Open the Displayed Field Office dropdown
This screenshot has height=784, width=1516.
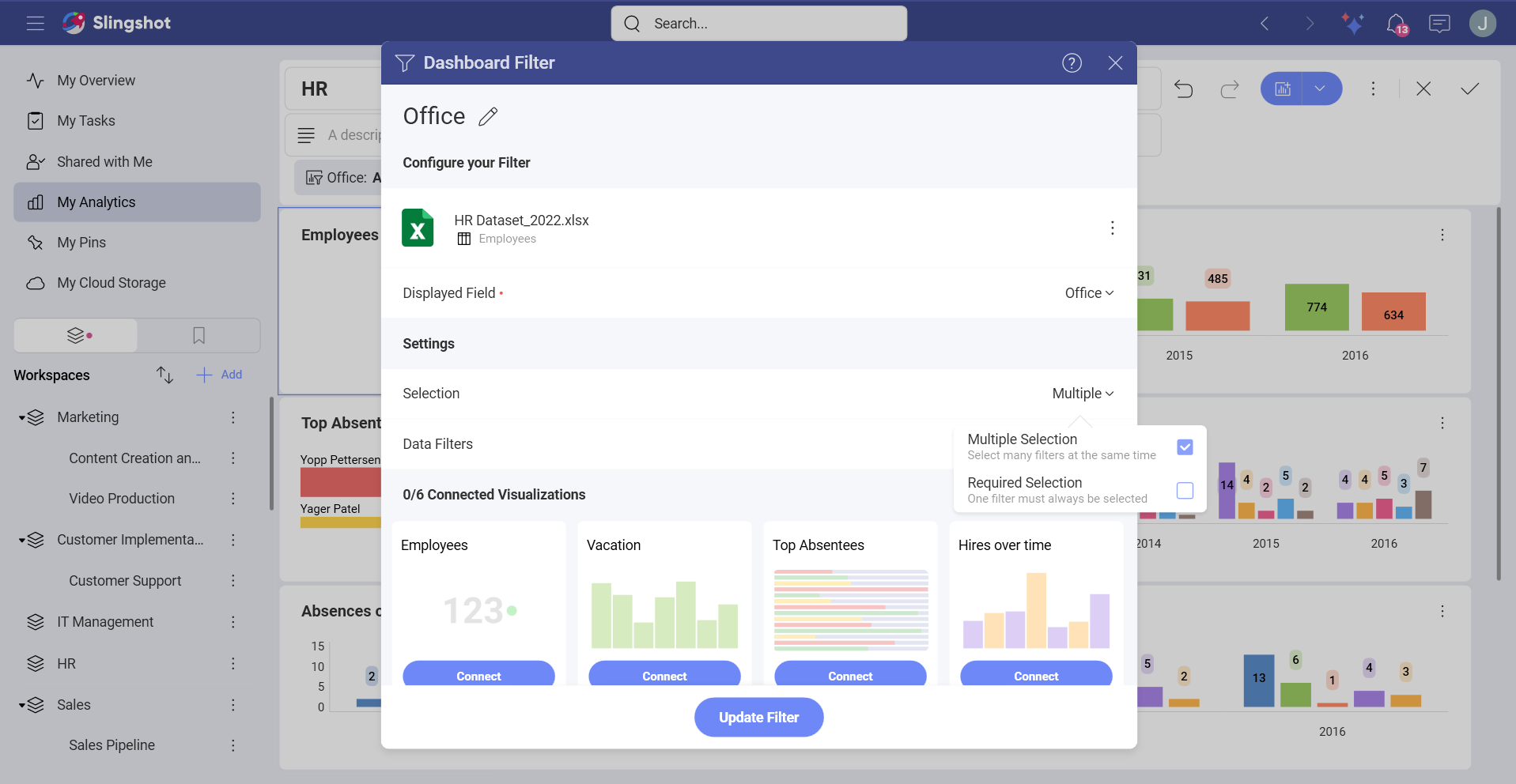pyautogui.click(x=1088, y=293)
